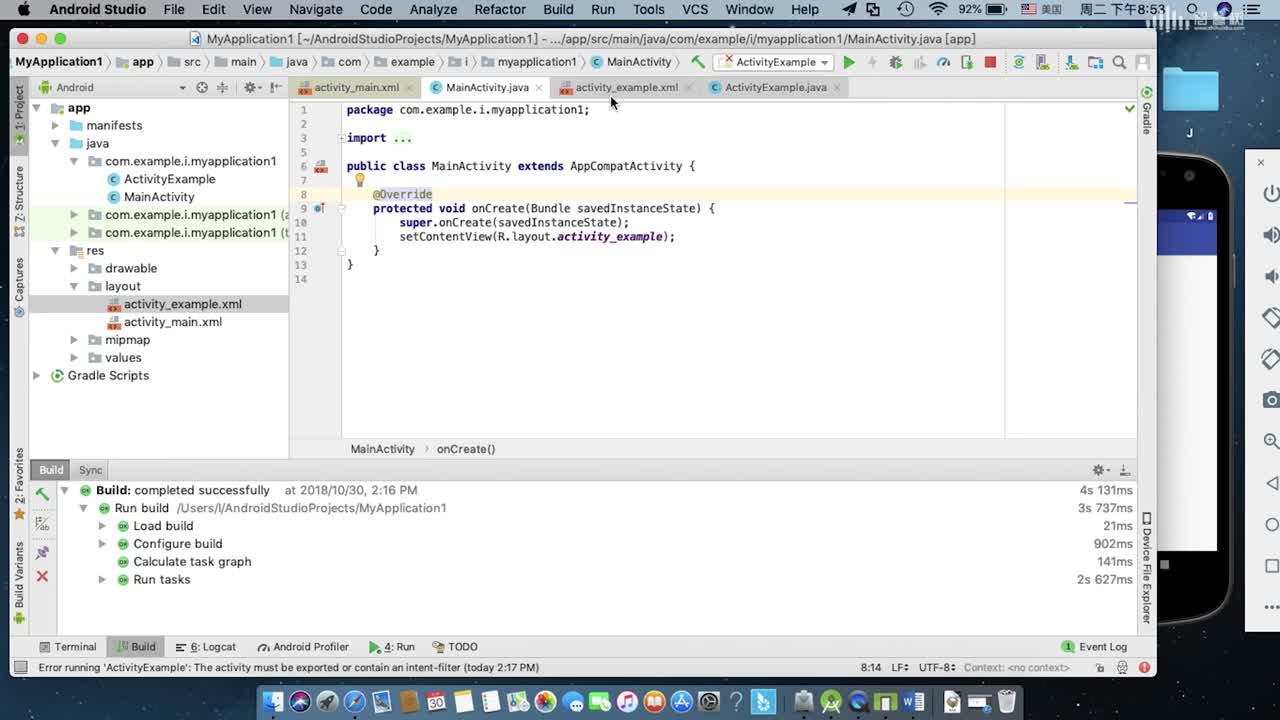Image resolution: width=1280 pixels, height=720 pixels.
Task: Open the TODO tool window
Action: pyautogui.click(x=455, y=647)
